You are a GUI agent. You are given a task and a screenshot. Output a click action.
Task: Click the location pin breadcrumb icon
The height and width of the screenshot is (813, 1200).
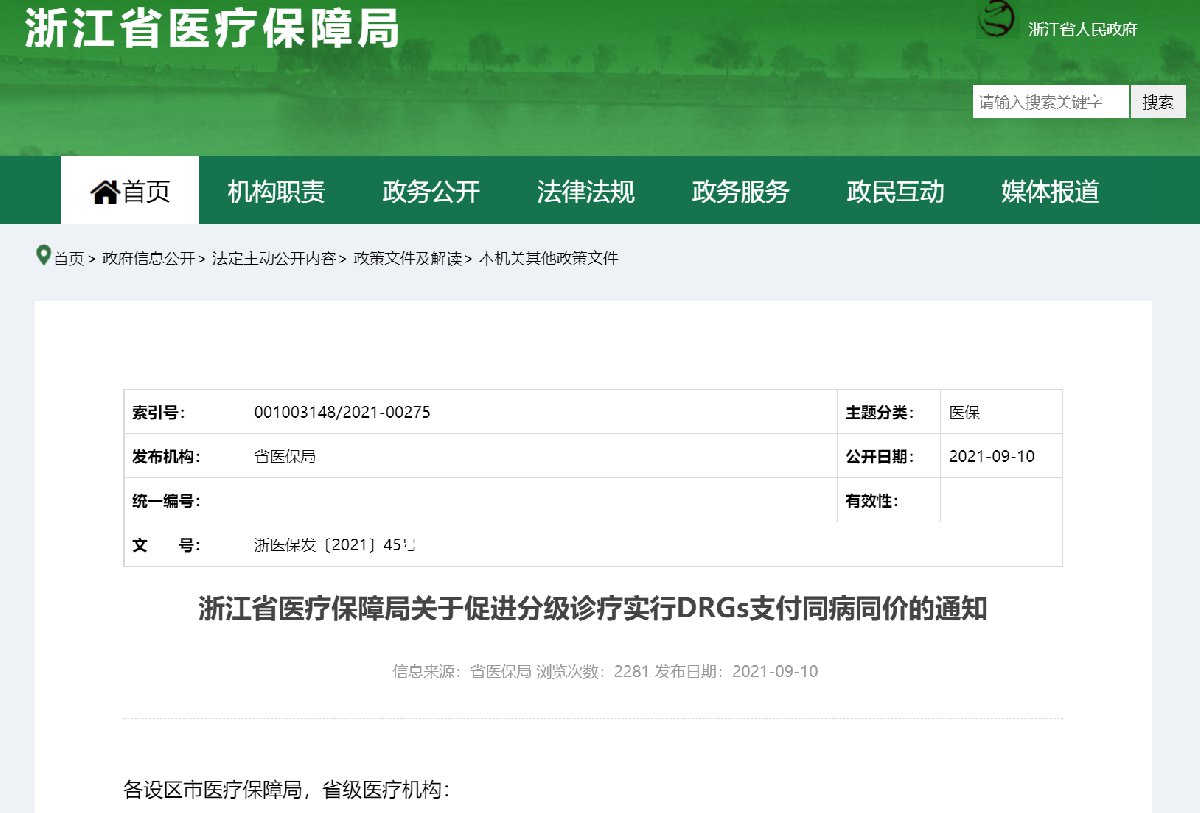(43, 256)
